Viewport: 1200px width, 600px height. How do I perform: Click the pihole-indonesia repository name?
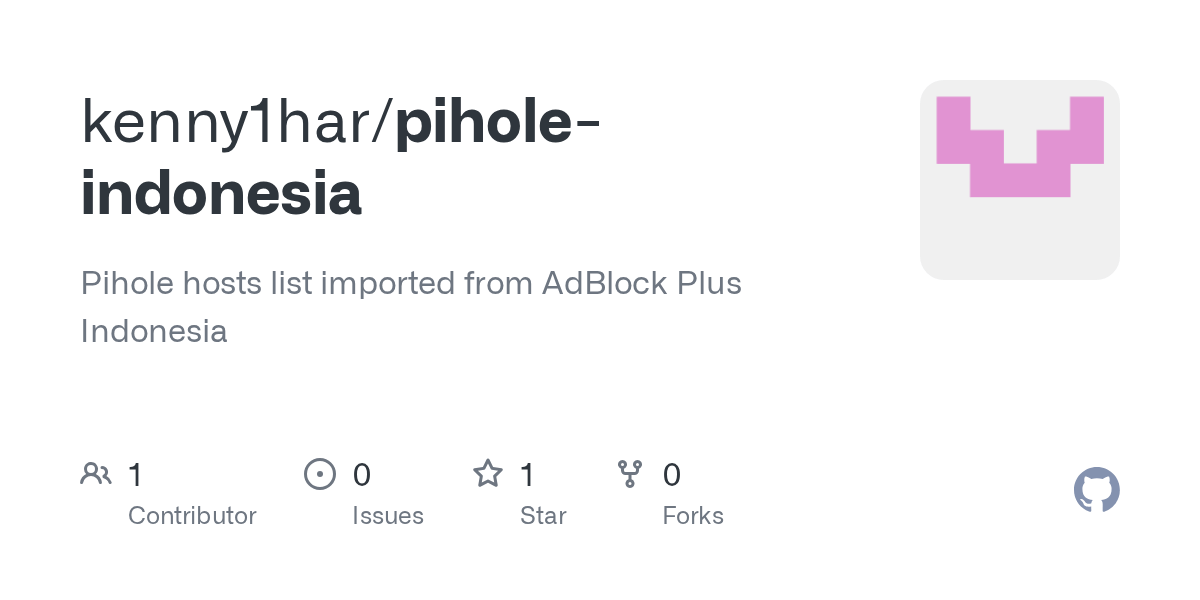point(340,158)
